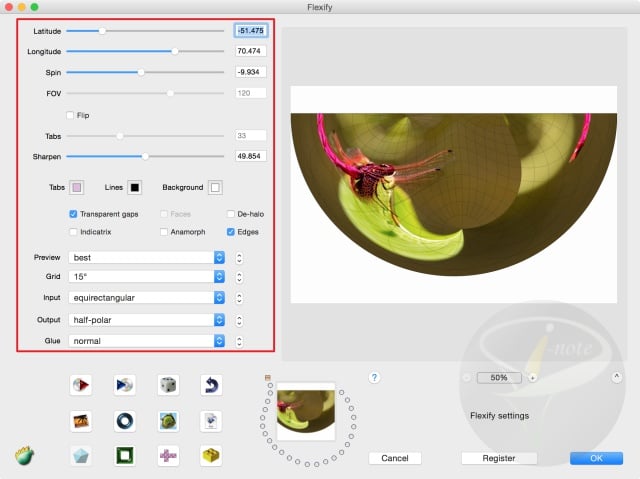Click the yellow brick icon

pyautogui.click(x=211, y=455)
